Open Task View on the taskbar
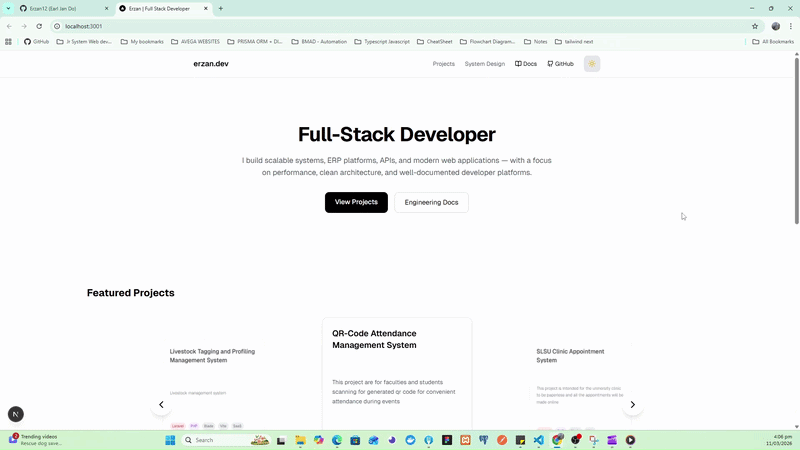This screenshot has height=450, width=800. (281, 440)
